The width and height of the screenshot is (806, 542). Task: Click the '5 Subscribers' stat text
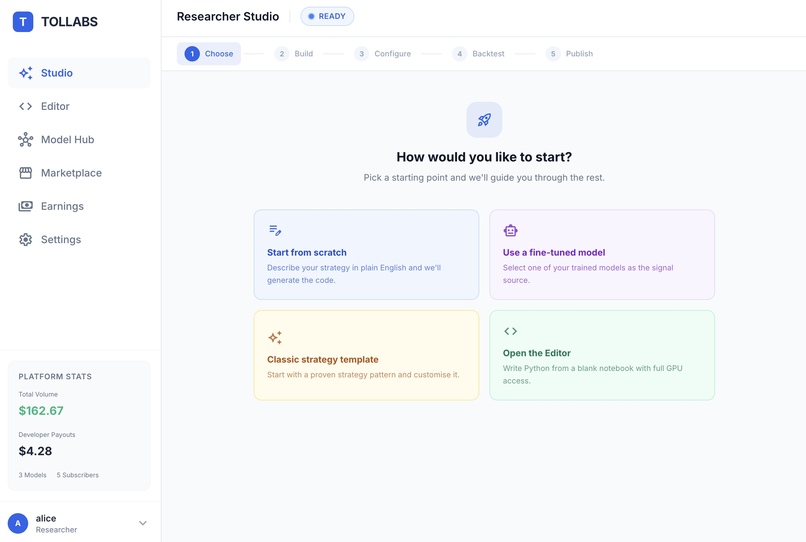click(78, 475)
